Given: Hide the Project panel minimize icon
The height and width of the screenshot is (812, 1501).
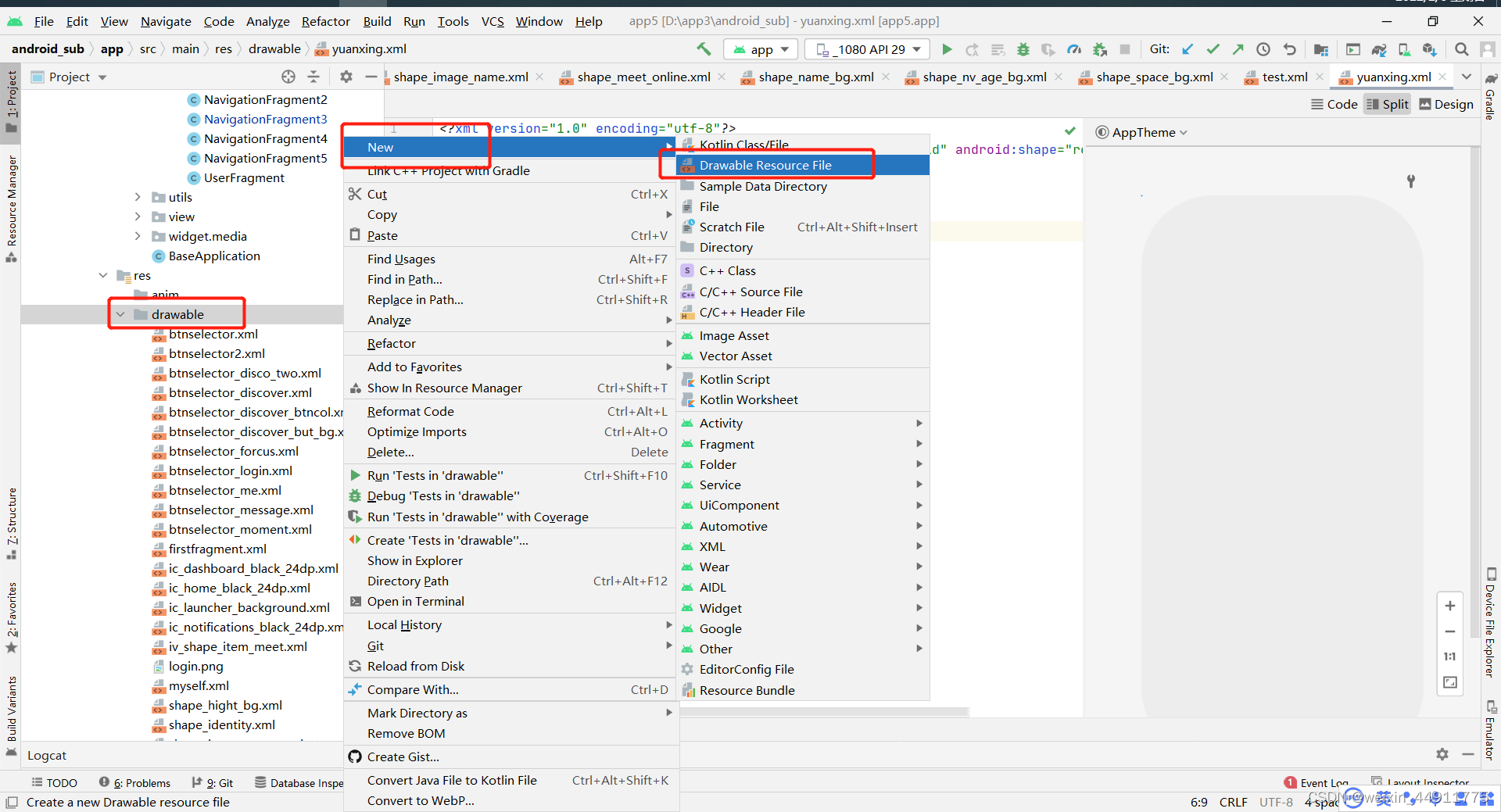Looking at the screenshot, I should click(371, 77).
